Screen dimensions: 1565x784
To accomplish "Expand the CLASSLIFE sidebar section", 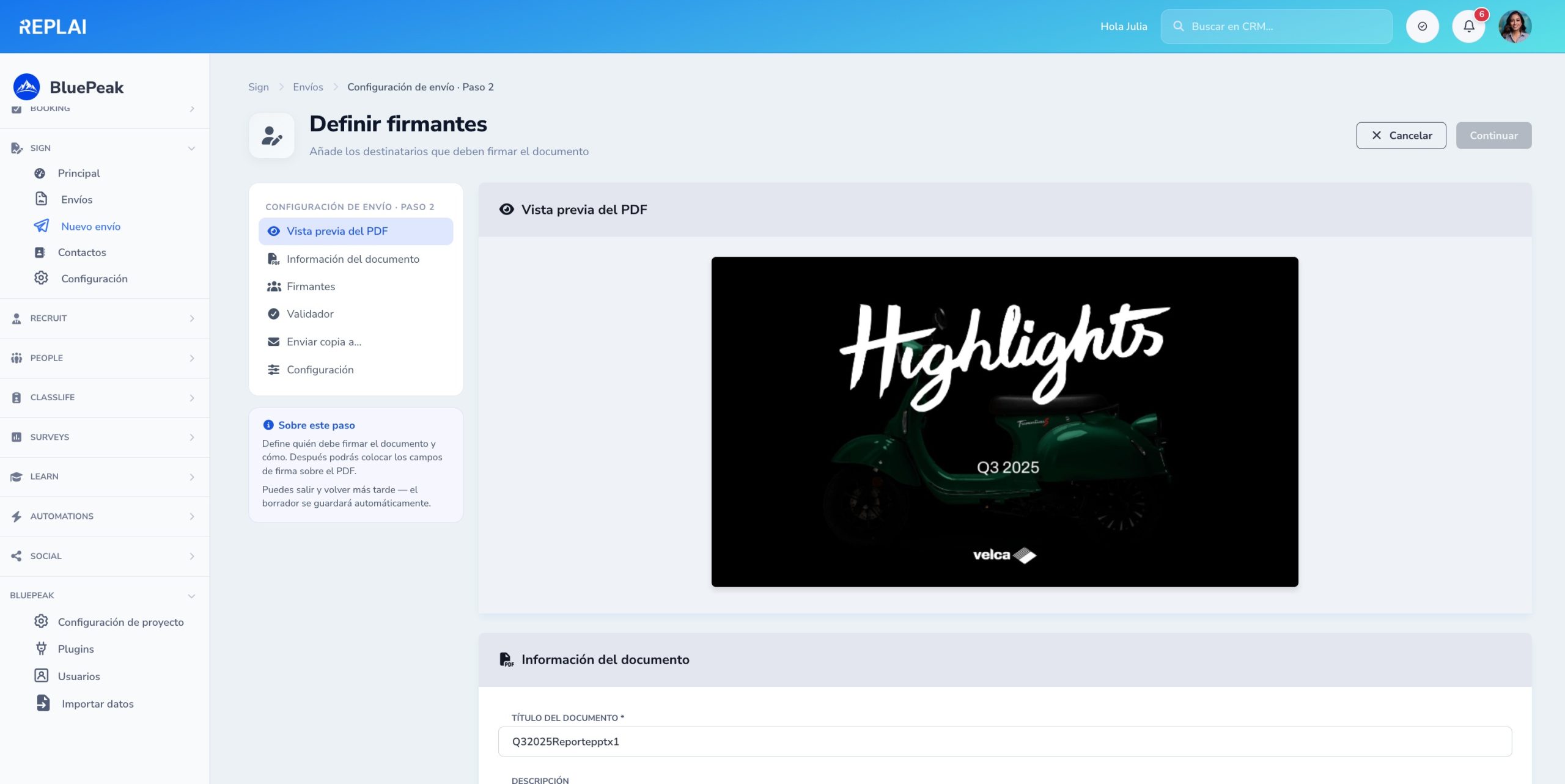I will (191, 398).
